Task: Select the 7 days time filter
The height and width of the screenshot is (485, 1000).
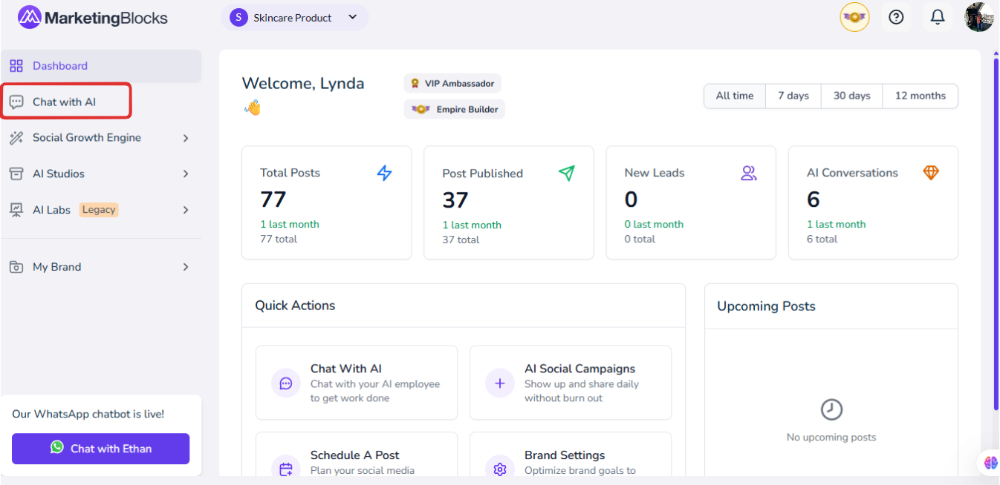Action: point(793,96)
